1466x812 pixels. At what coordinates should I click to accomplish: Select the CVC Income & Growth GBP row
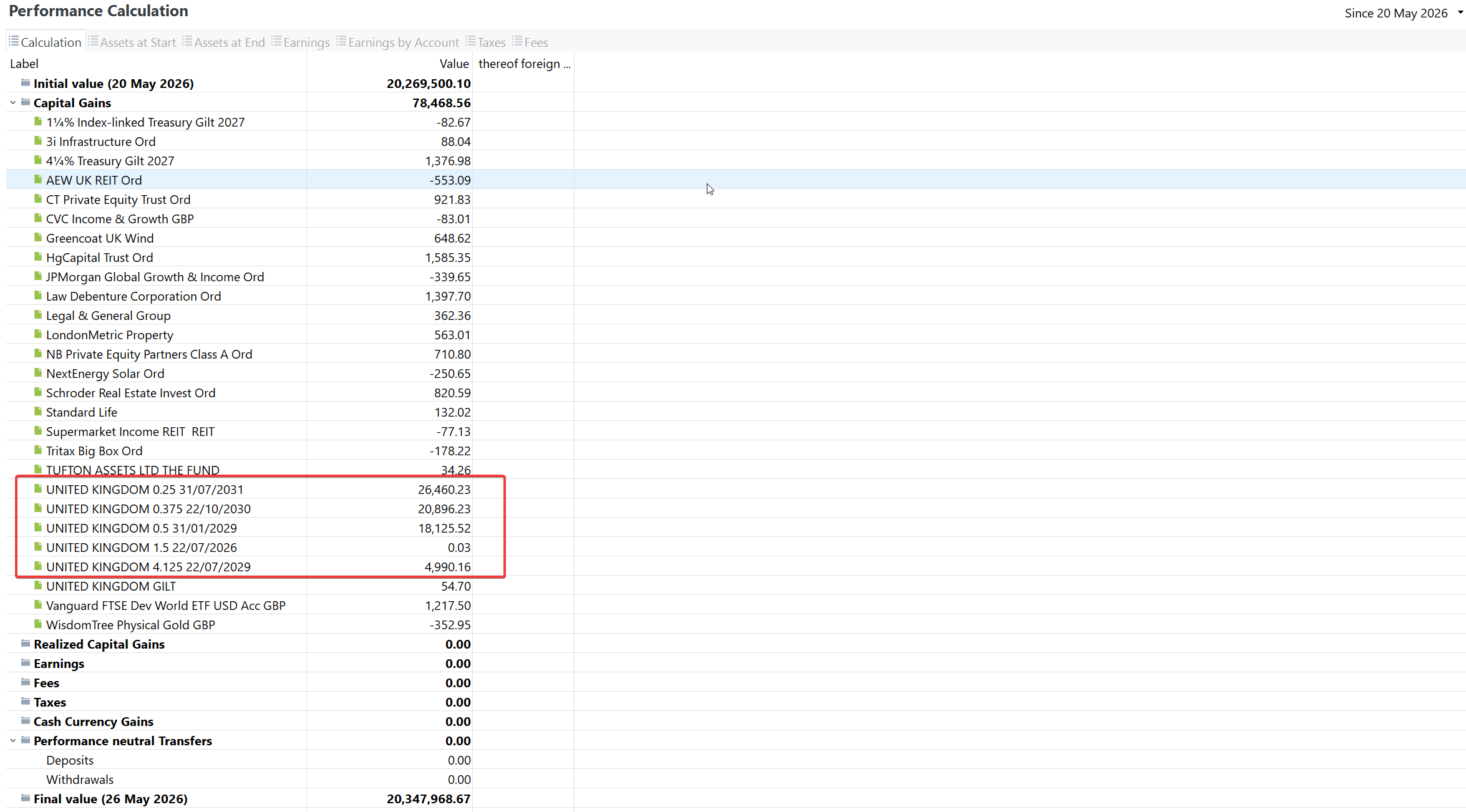735,218
